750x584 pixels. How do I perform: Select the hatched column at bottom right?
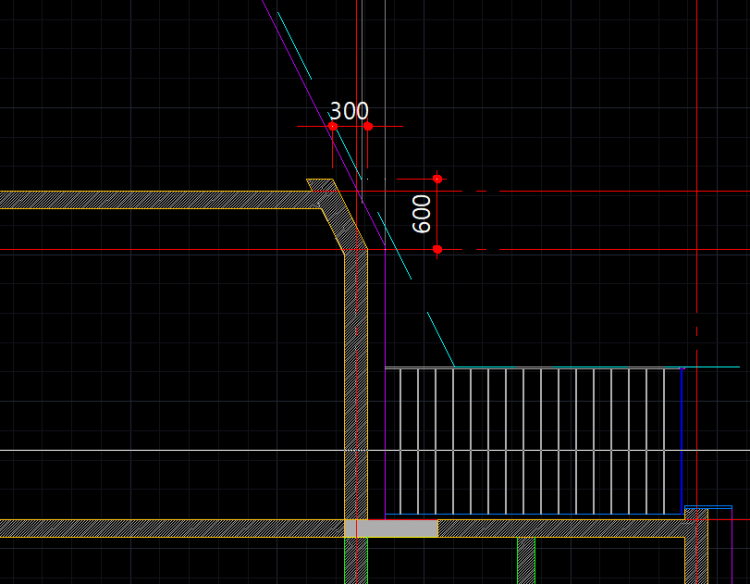[x=696, y=550]
